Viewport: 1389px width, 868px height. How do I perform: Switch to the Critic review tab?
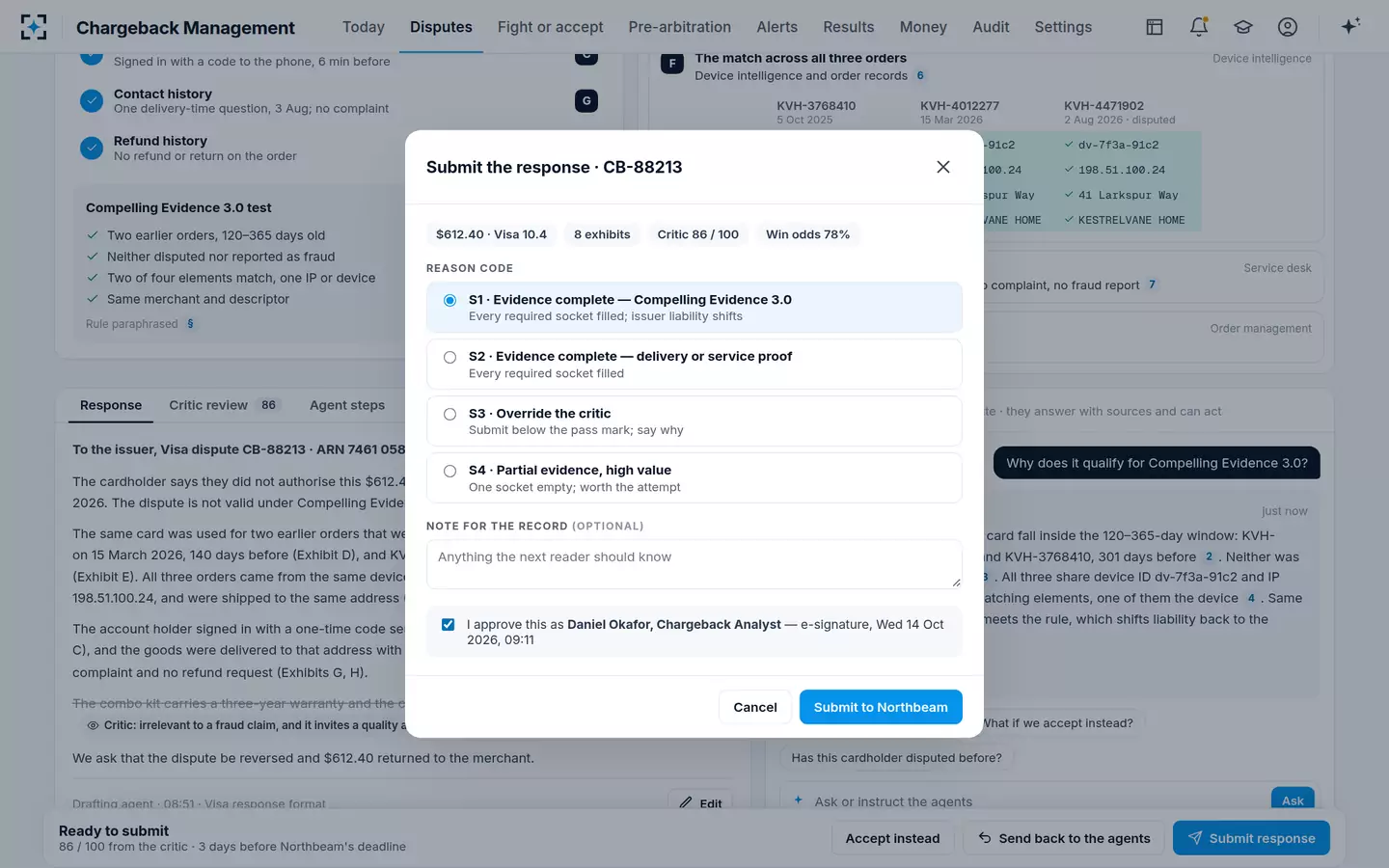click(224, 405)
